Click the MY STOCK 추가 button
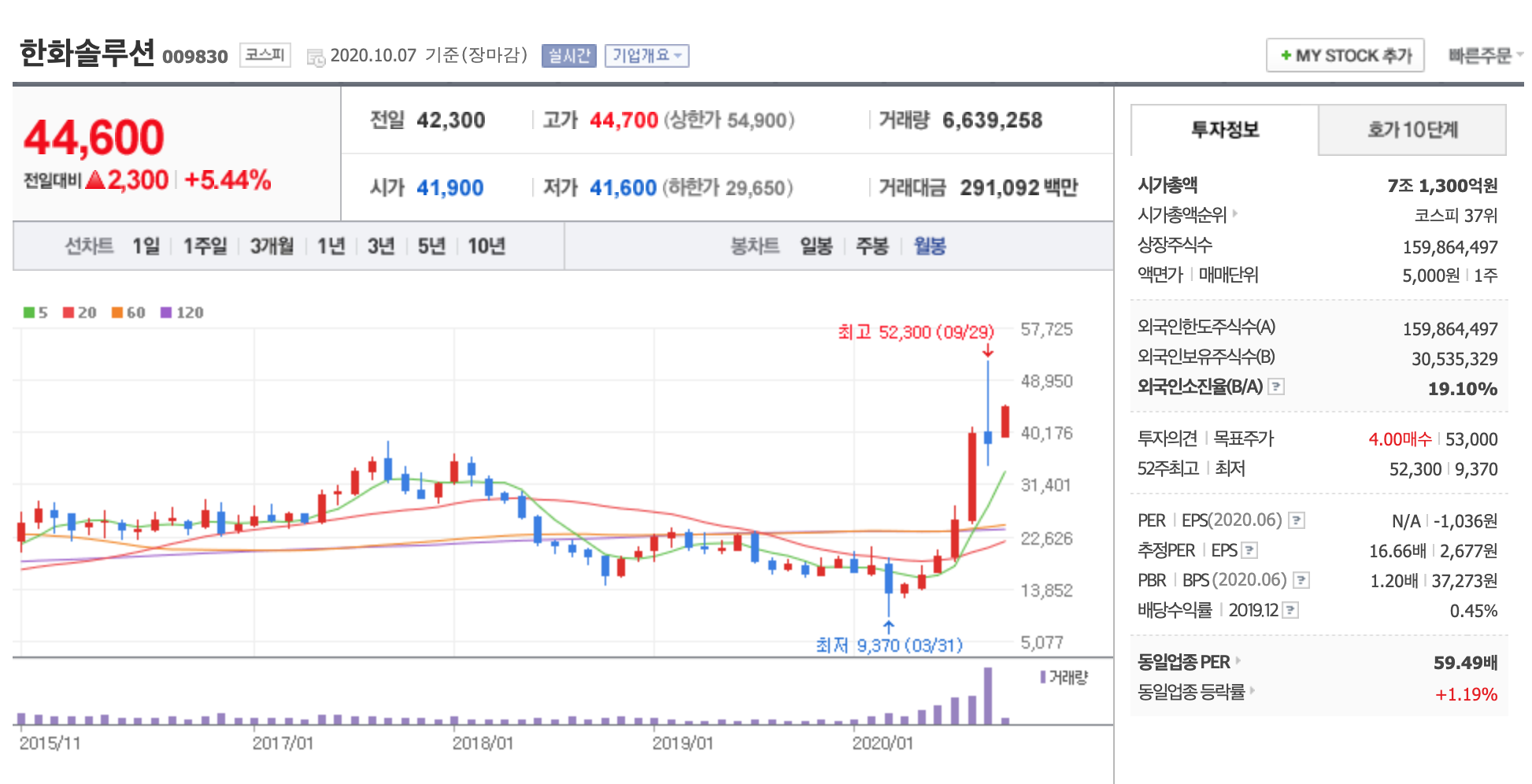Image resolution: width=1532 pixels, height=784 pixels. 1345,56
